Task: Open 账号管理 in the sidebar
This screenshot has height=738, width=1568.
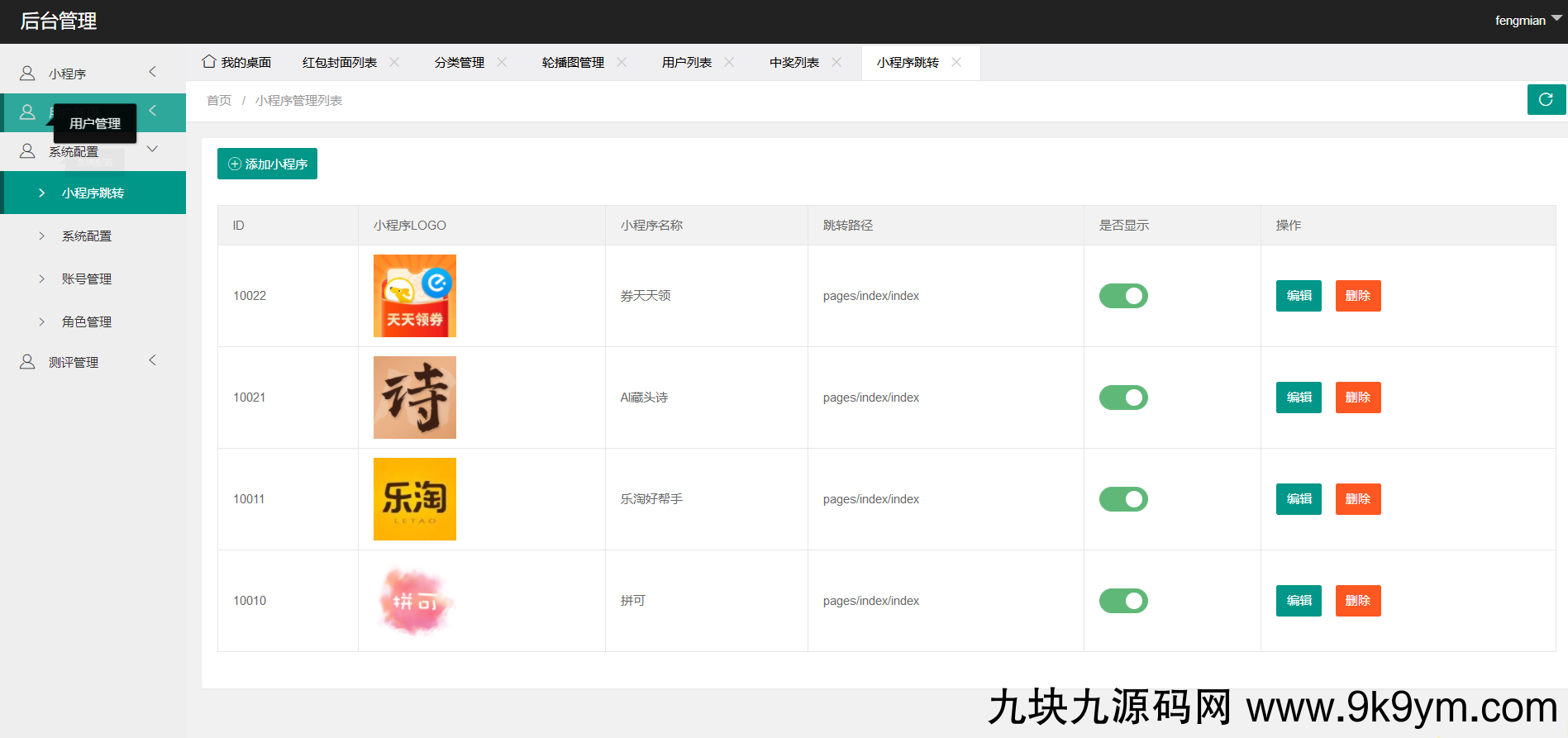Action: (87, 279)
